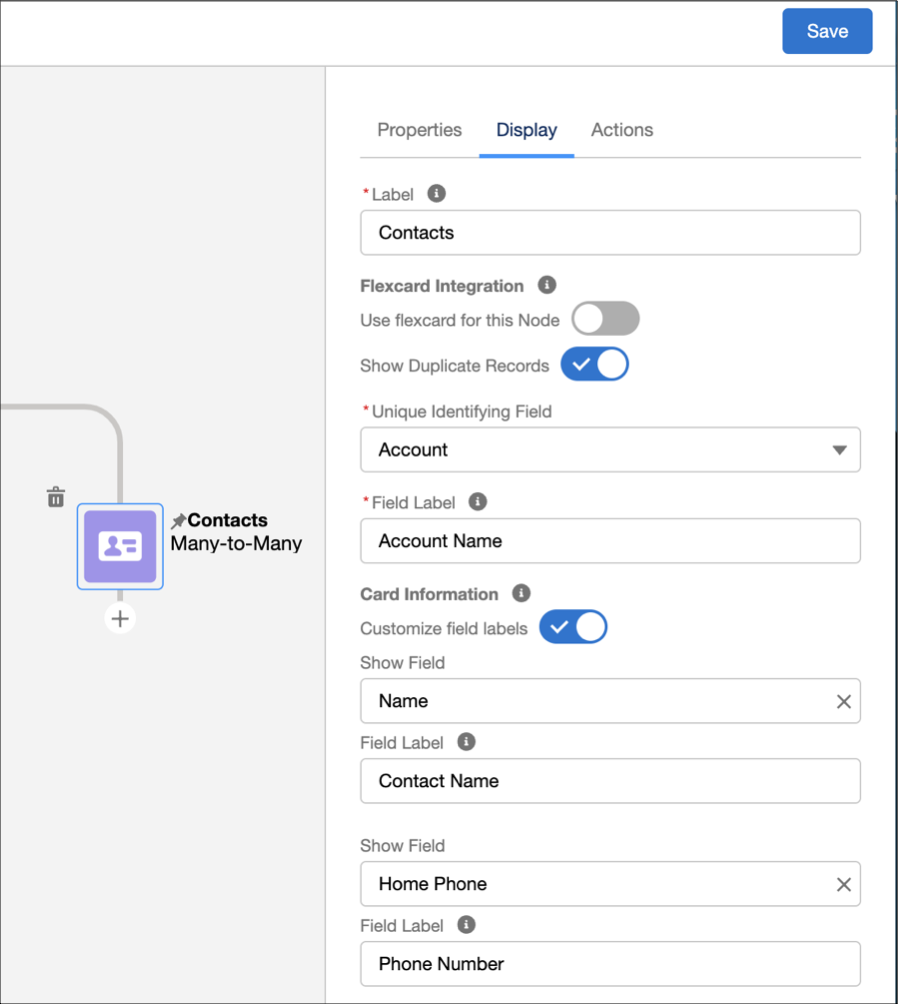Turn off Customize field labels
This screenshot has height=1004, width=898.
click(573, 627)
